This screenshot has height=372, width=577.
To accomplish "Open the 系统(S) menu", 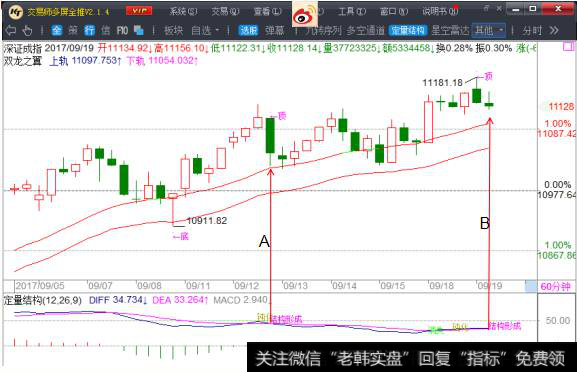I will click(183, 11).
